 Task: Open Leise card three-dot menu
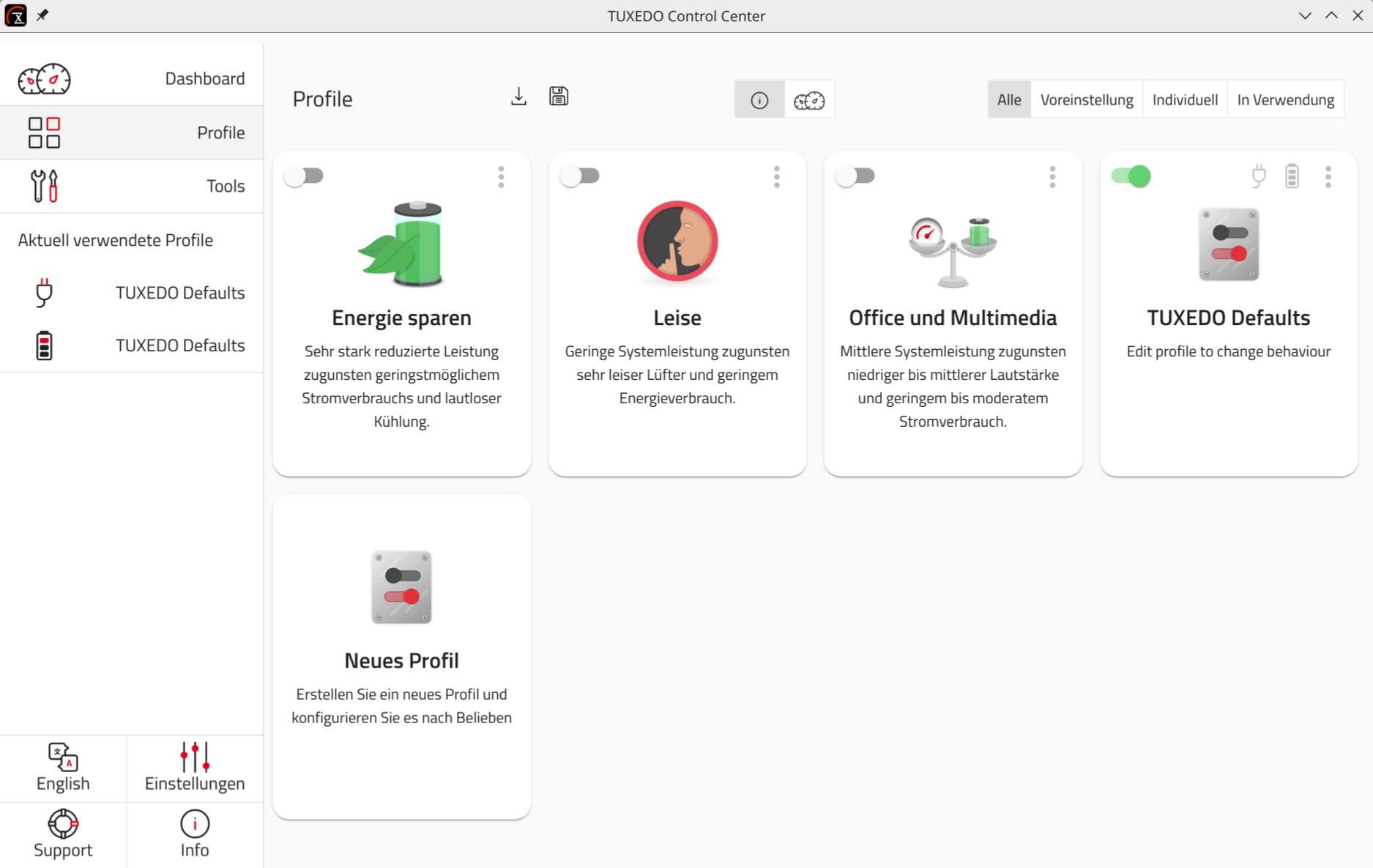pyautogui.click(x=777, y=176)
